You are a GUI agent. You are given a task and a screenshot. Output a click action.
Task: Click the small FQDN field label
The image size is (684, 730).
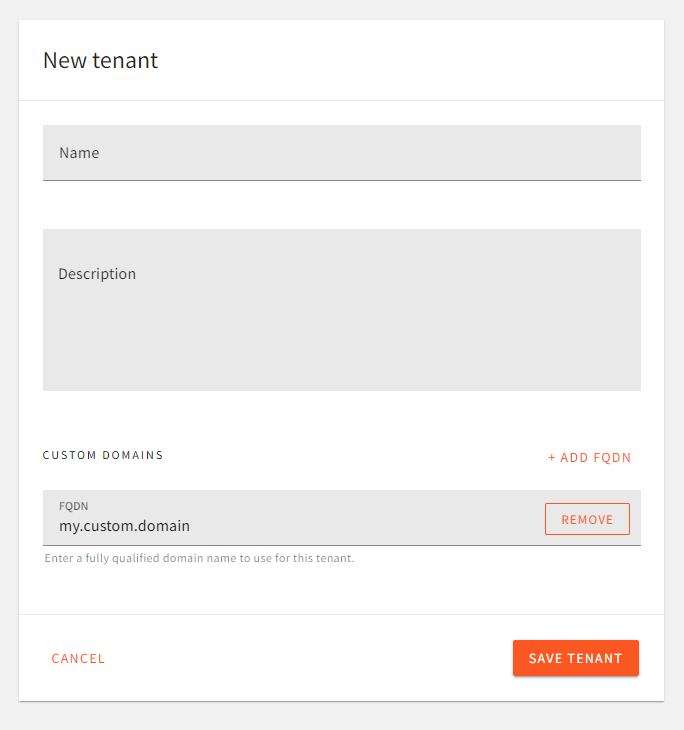coord(74,506)
